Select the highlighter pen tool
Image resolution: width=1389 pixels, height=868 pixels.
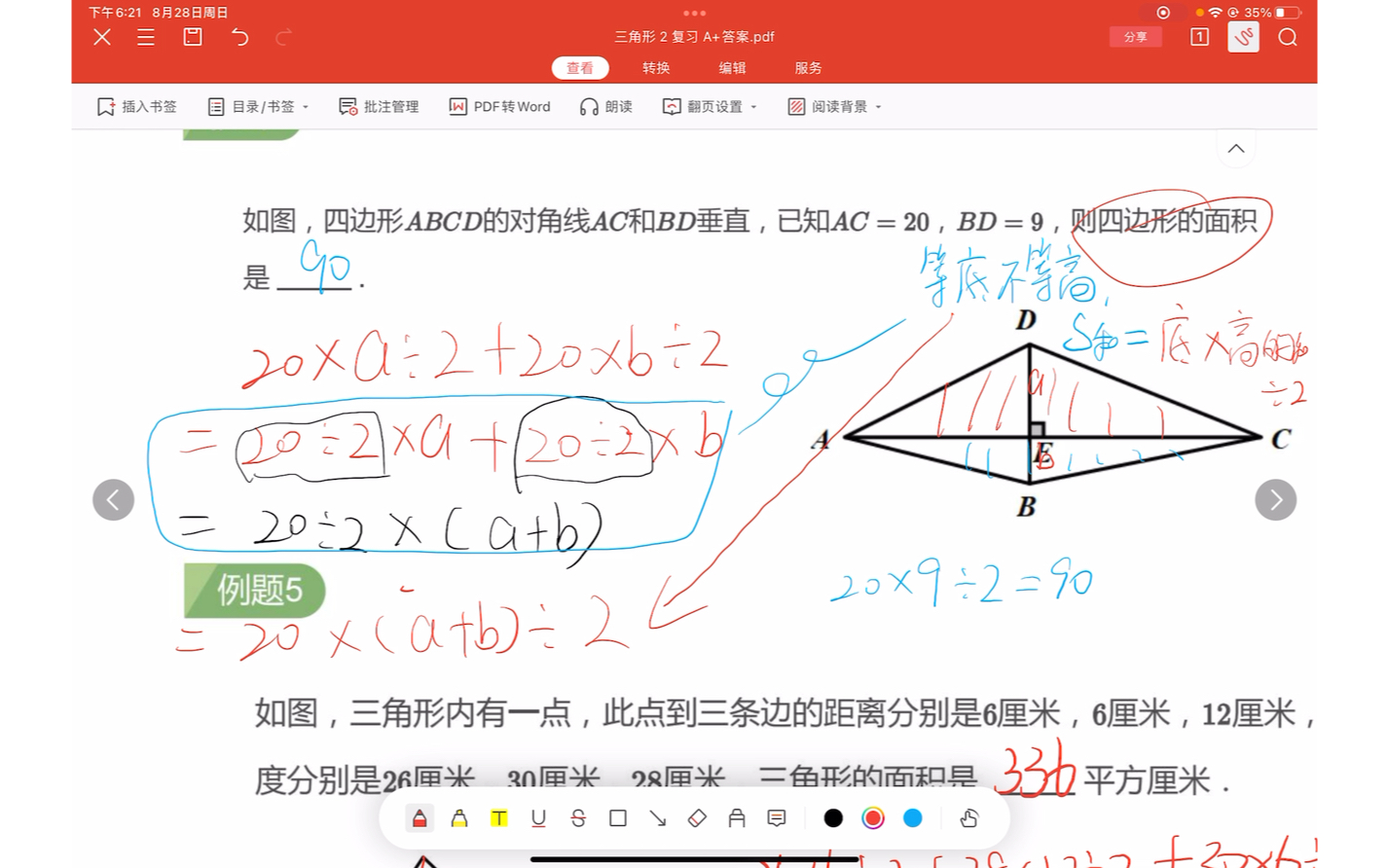click(457, 818)
